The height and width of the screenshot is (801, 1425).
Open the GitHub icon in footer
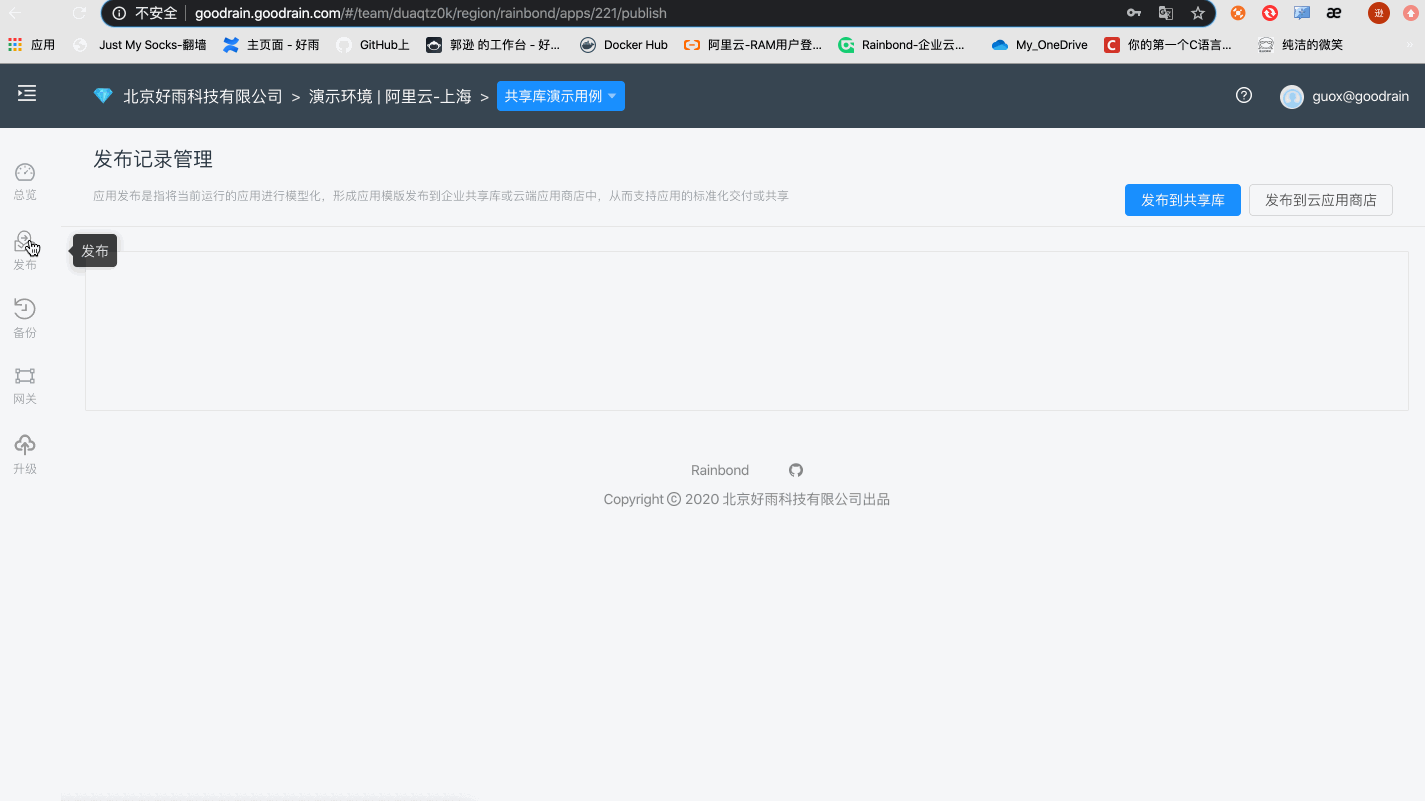tap(796, 470)
